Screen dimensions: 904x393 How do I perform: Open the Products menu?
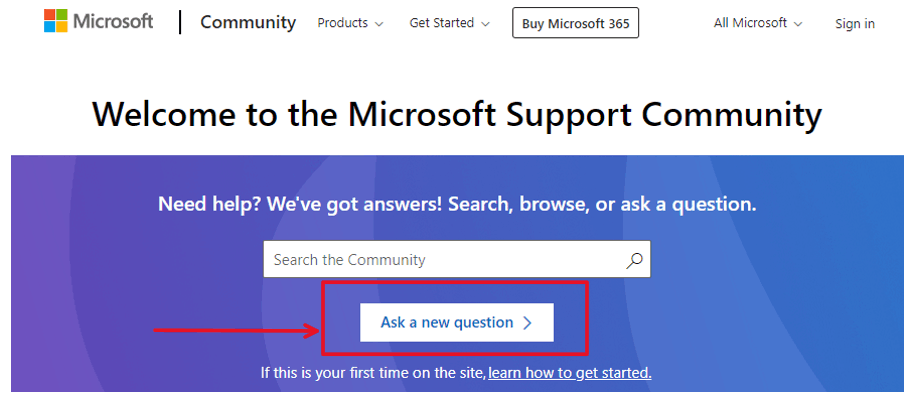click(351, 23)
